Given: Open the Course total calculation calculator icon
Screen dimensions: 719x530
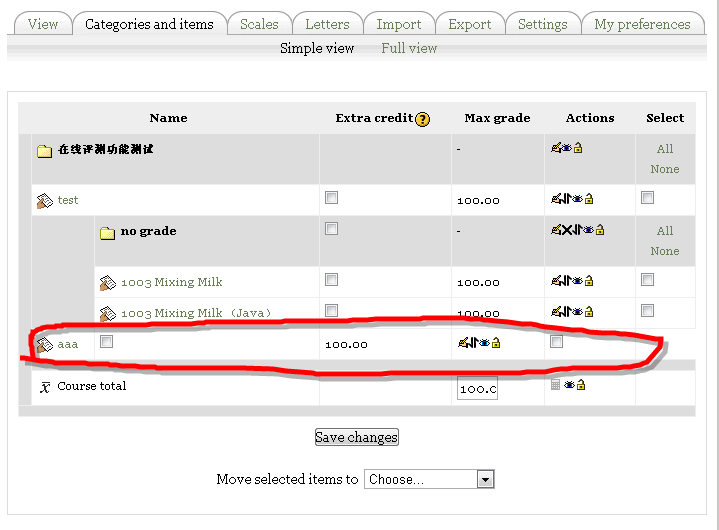Looking at the screenshot, I should (x=555, y=385).
